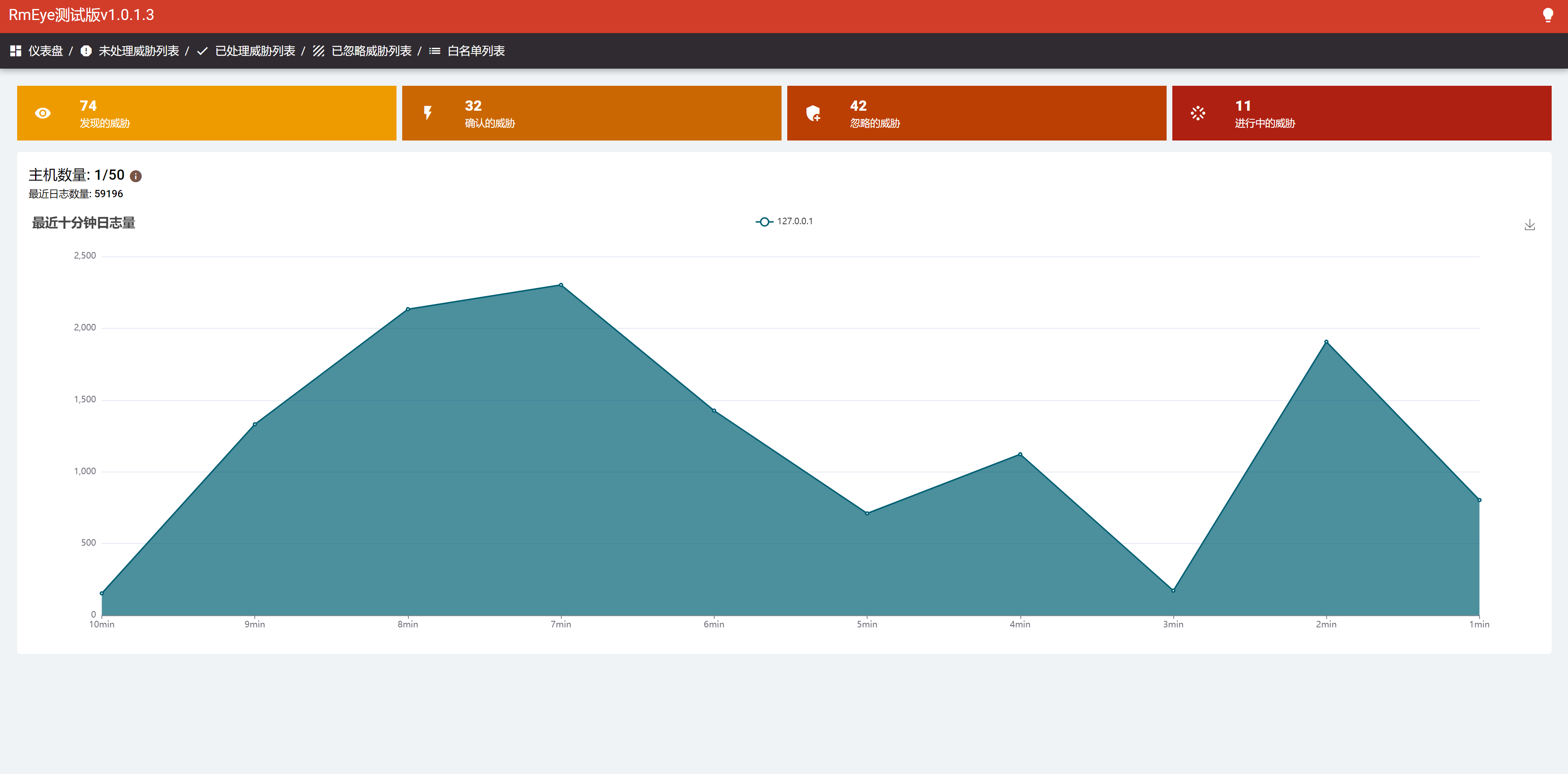Viewport: 1568px width, 774px height.
Task: Navigate to 已忽略威胁列表 page
Action: pyautogui.click(x=371, y=51)
